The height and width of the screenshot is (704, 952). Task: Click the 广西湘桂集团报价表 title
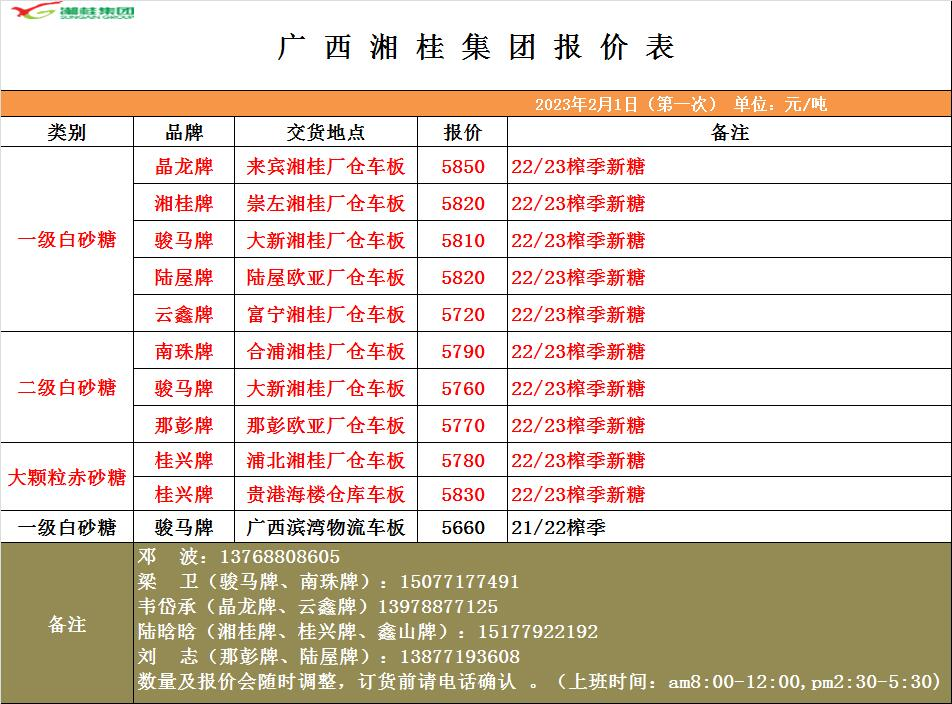click(476, 47)
